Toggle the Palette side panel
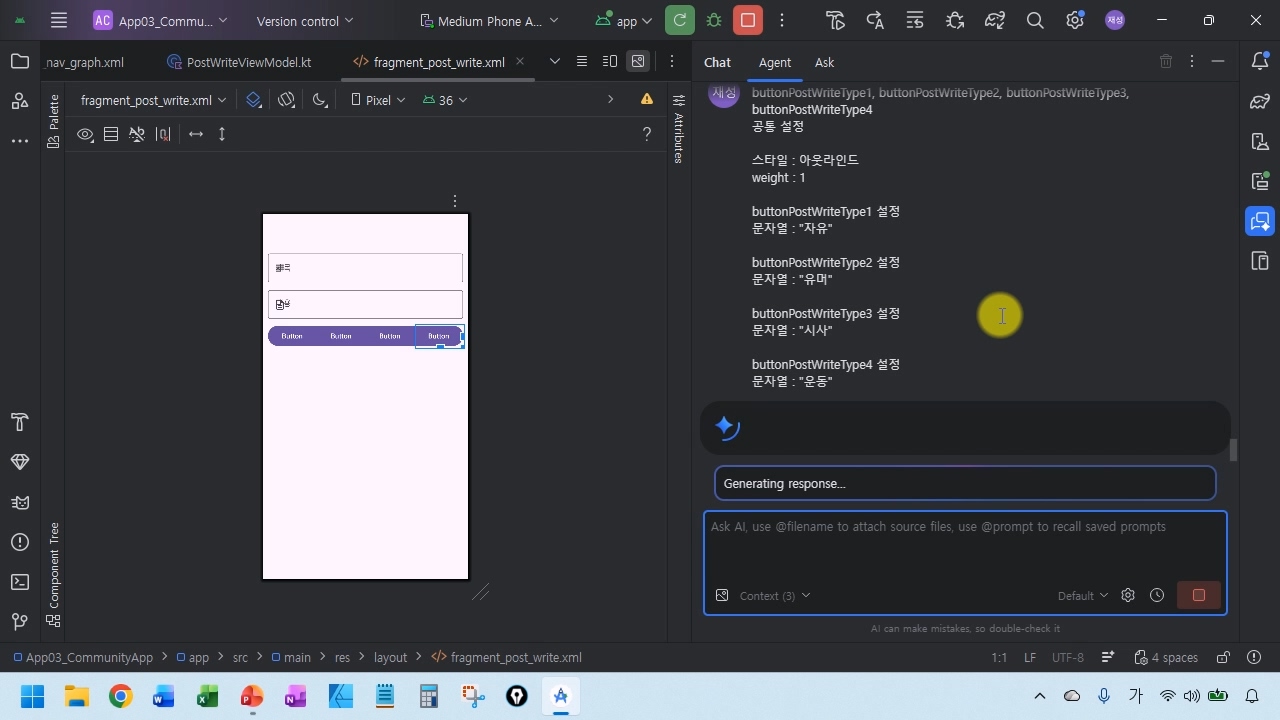Screen dimensions: 1280x720 (54, 121)
